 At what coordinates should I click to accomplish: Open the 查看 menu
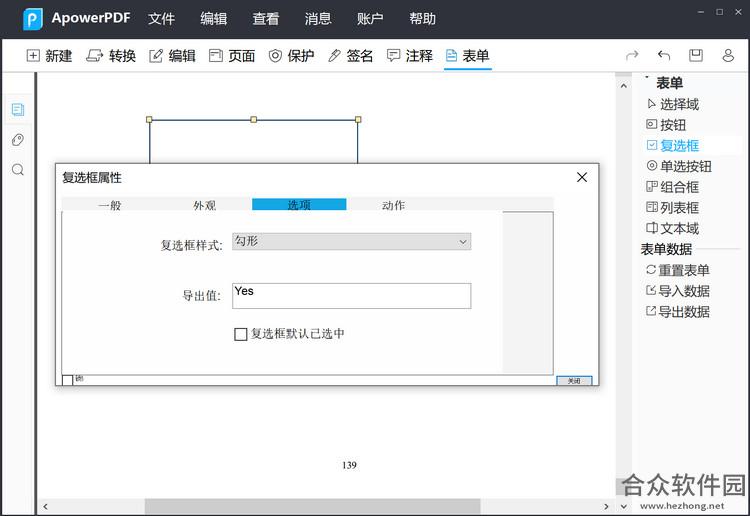[x=265, y=19]
